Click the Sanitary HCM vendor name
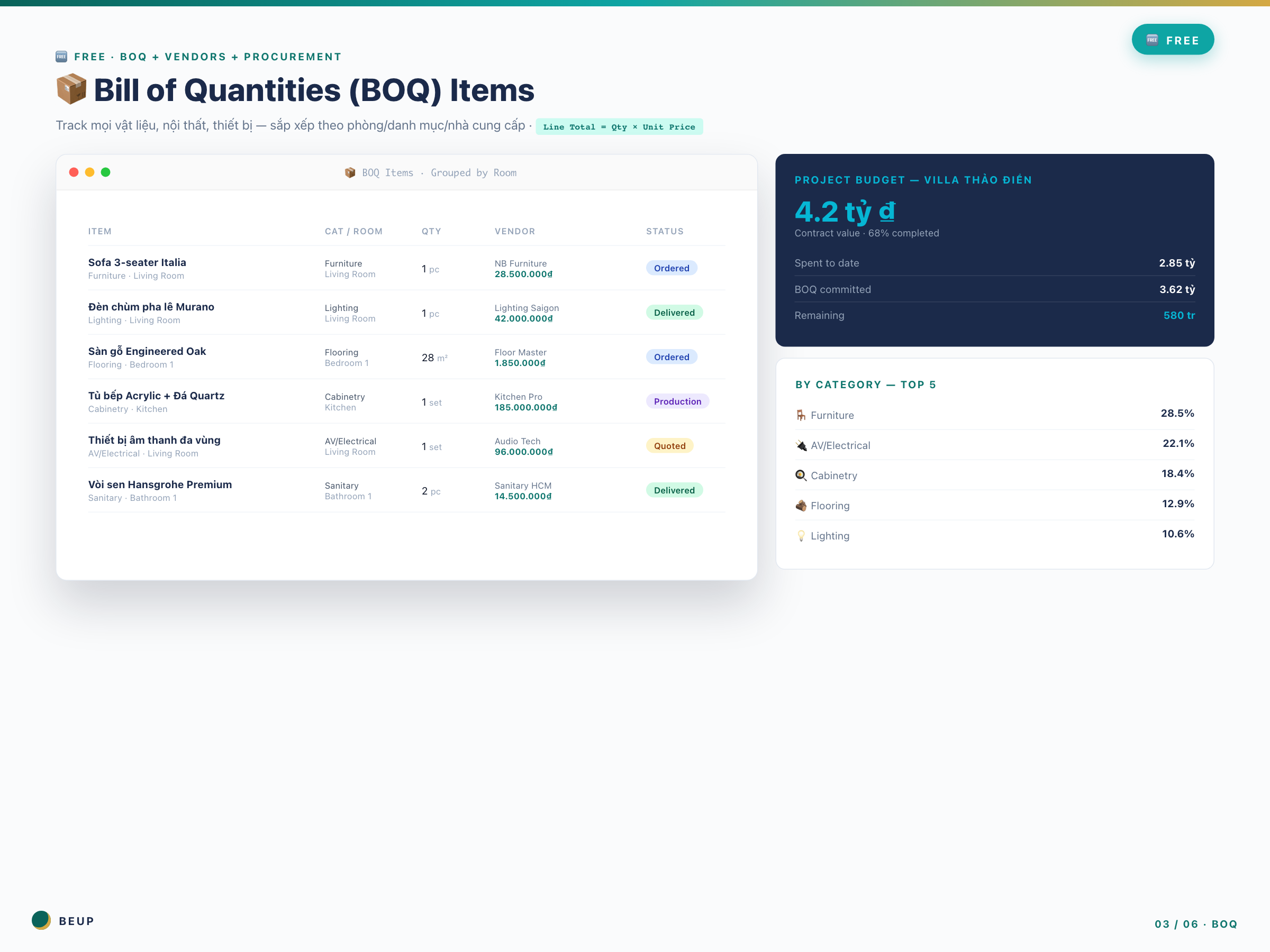1270x952 pixels. coord(523,486)
